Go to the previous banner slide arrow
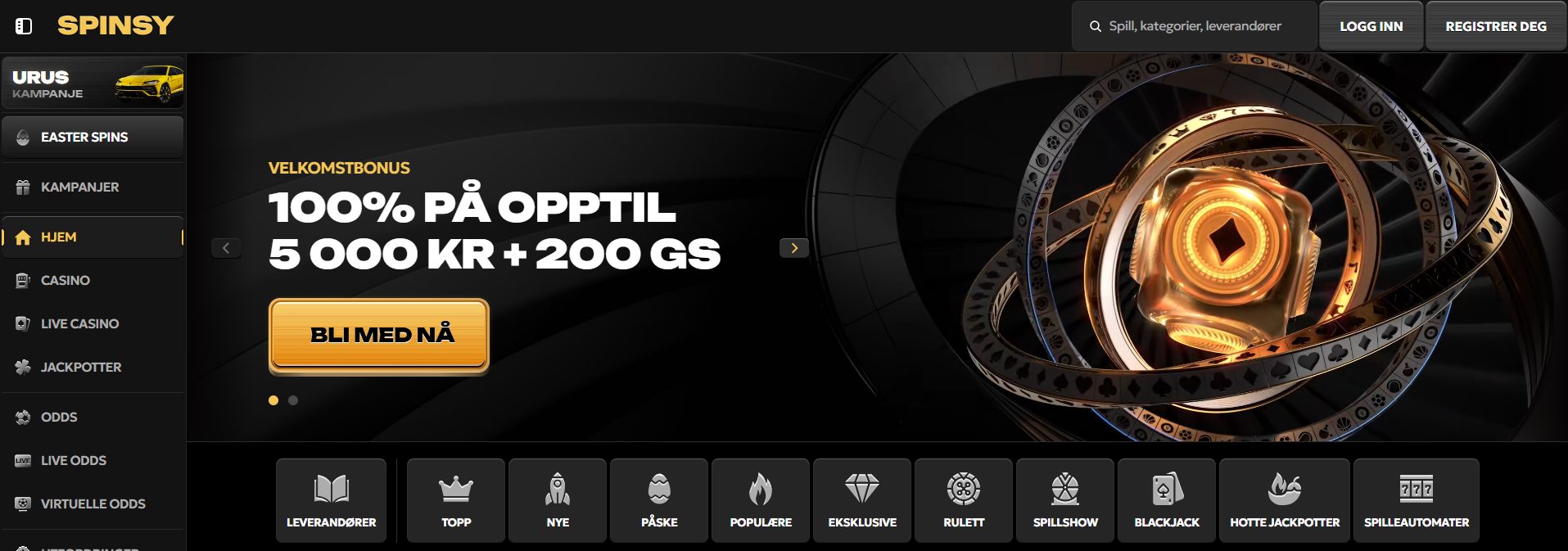The image size is (1568, 551). [226, 248]
